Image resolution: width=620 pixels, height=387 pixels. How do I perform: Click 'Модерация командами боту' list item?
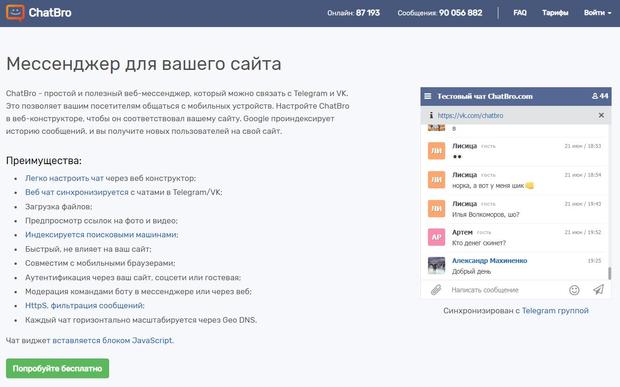138,291
